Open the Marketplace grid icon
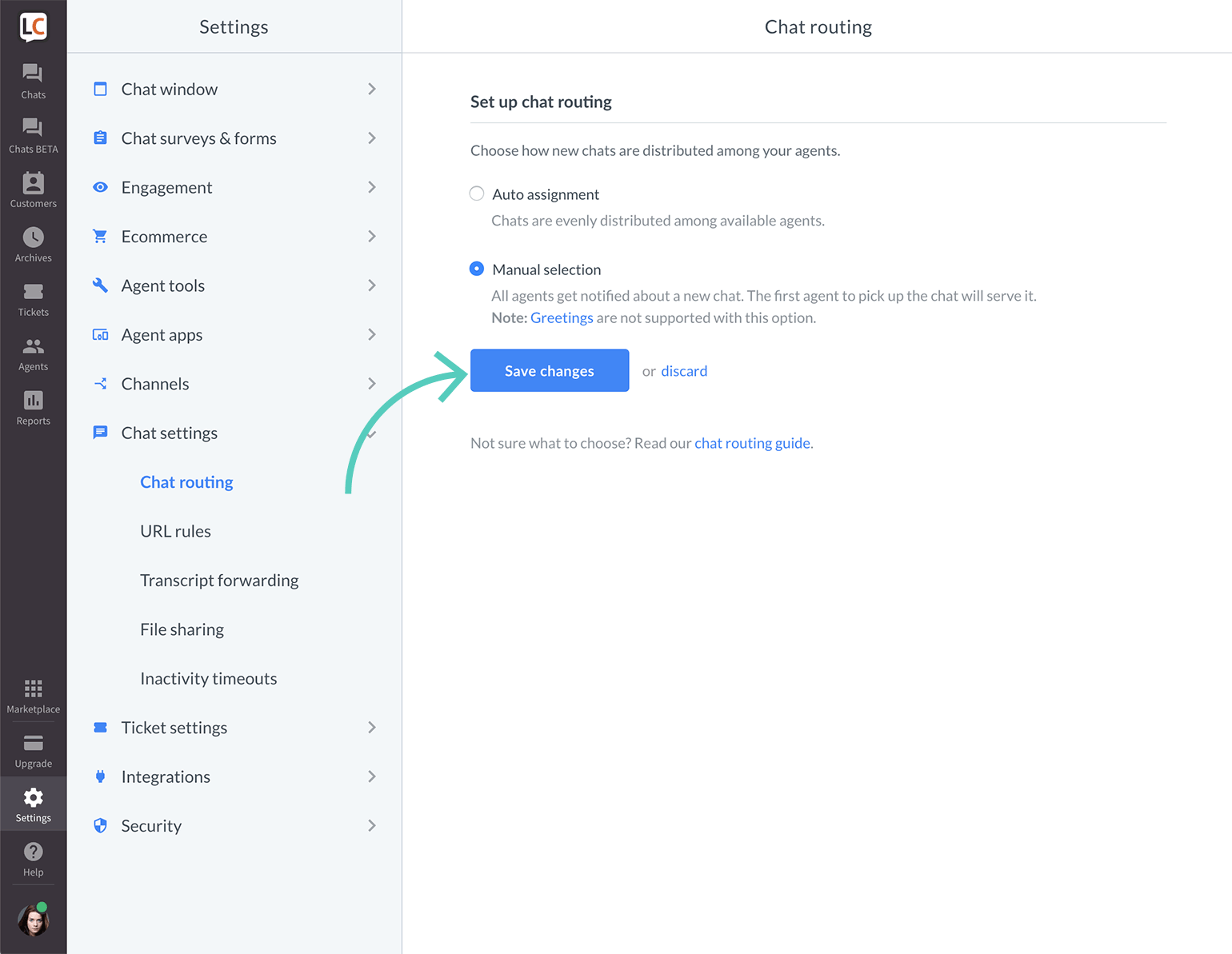This screenshot has width=1232, height=954. pos(33,689)
